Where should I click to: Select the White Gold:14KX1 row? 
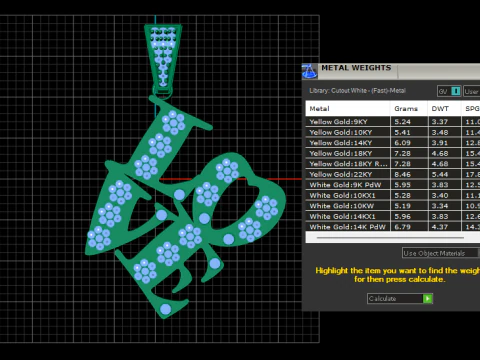393,216
